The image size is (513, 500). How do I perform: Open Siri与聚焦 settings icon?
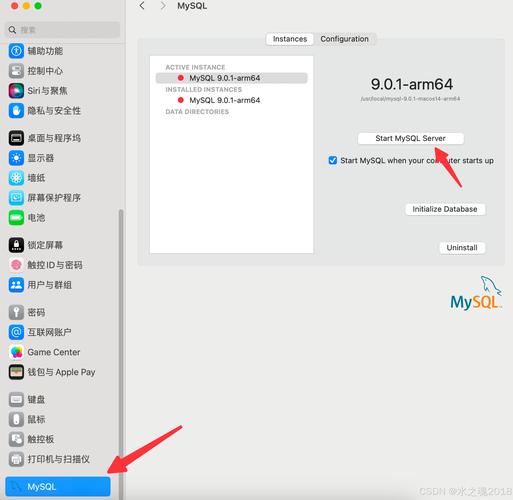click(x=16, y=91)
